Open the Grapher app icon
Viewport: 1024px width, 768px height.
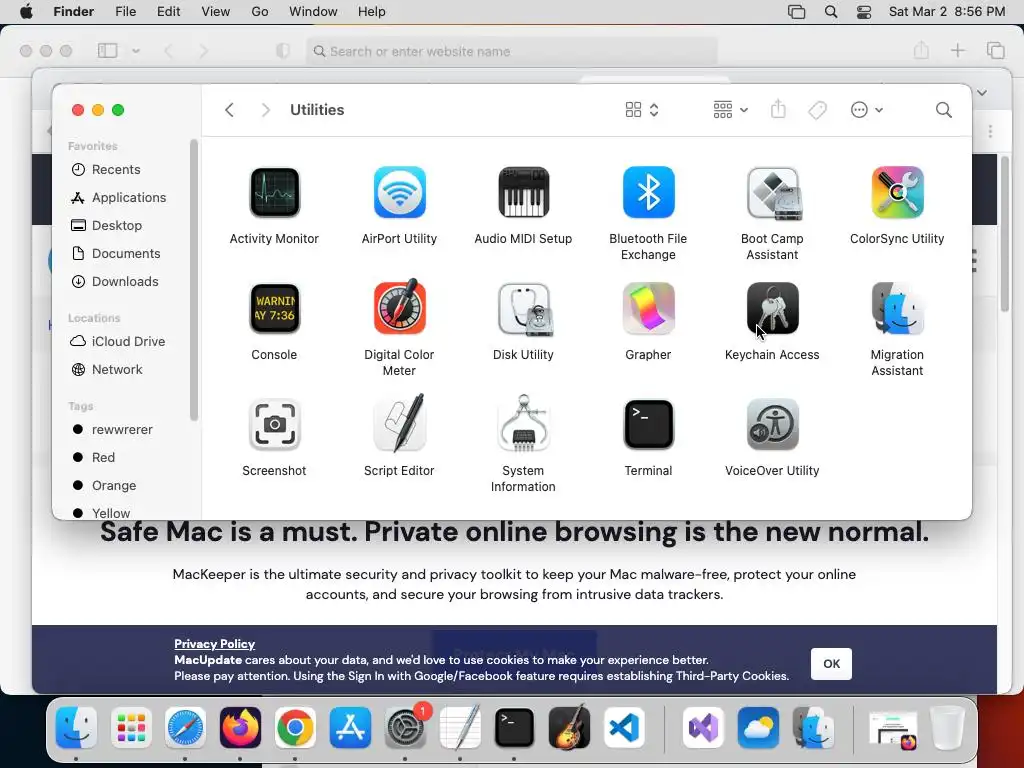pos(648,308)
